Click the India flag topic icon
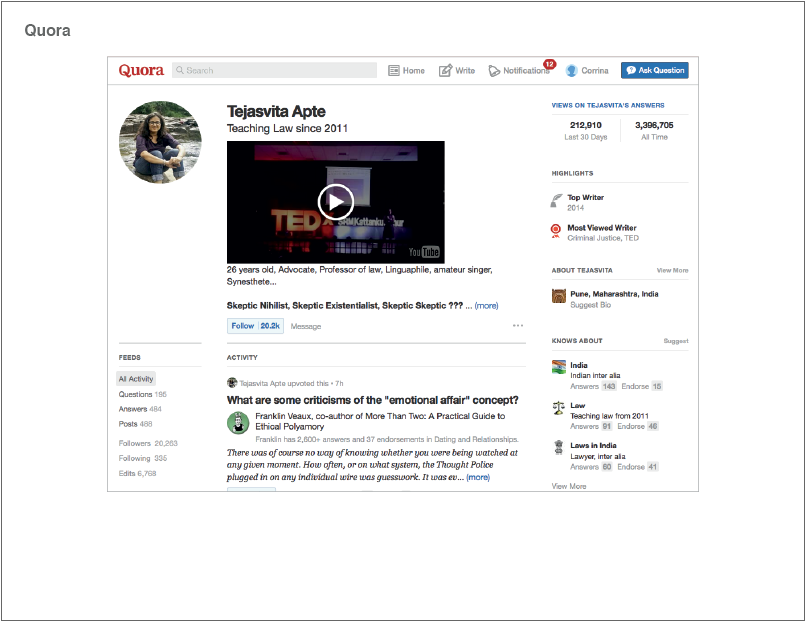The height and width of the screenshot is (622, 806). click(559, 367)
